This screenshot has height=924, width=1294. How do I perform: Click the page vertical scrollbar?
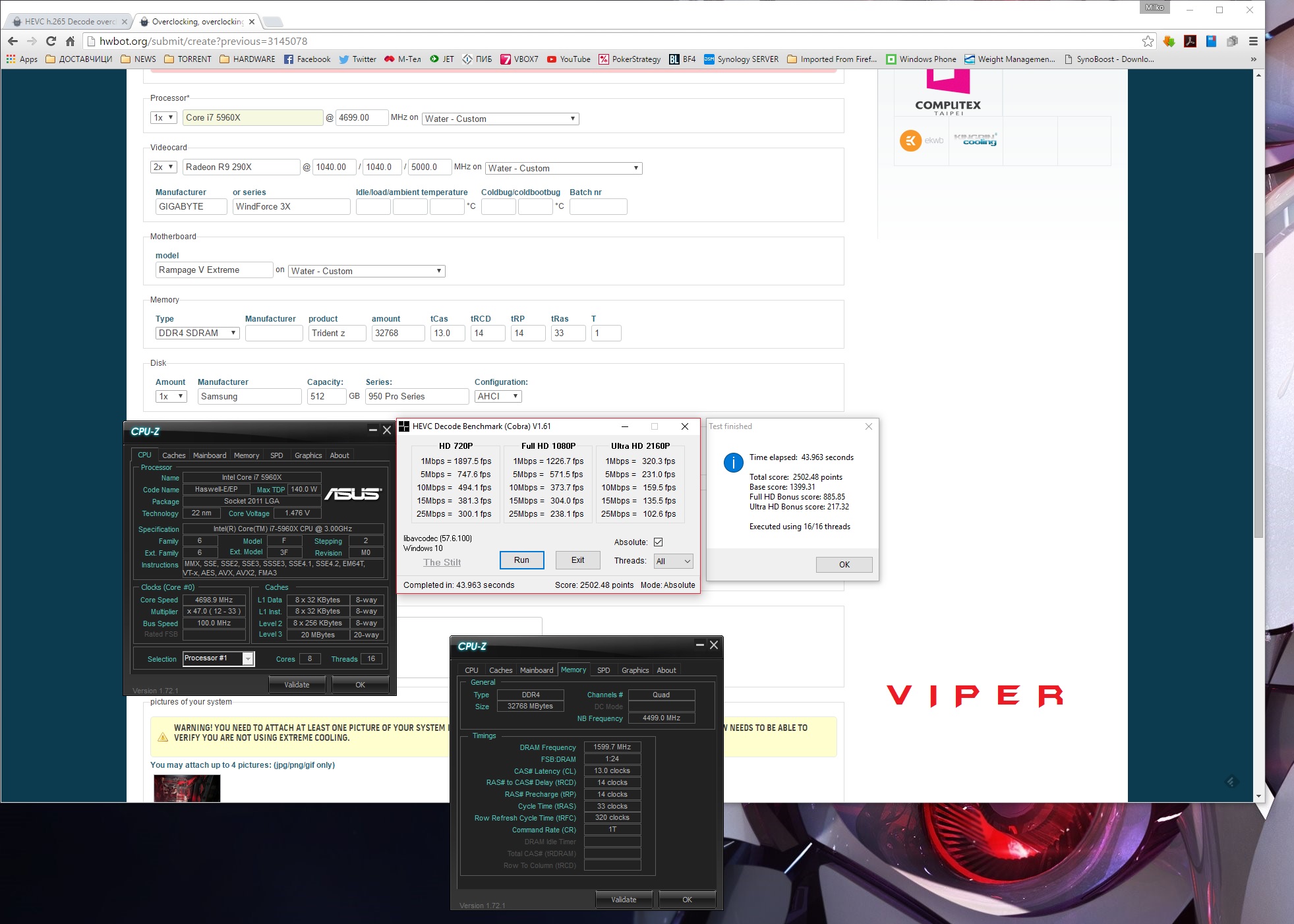coord(1258,395)
